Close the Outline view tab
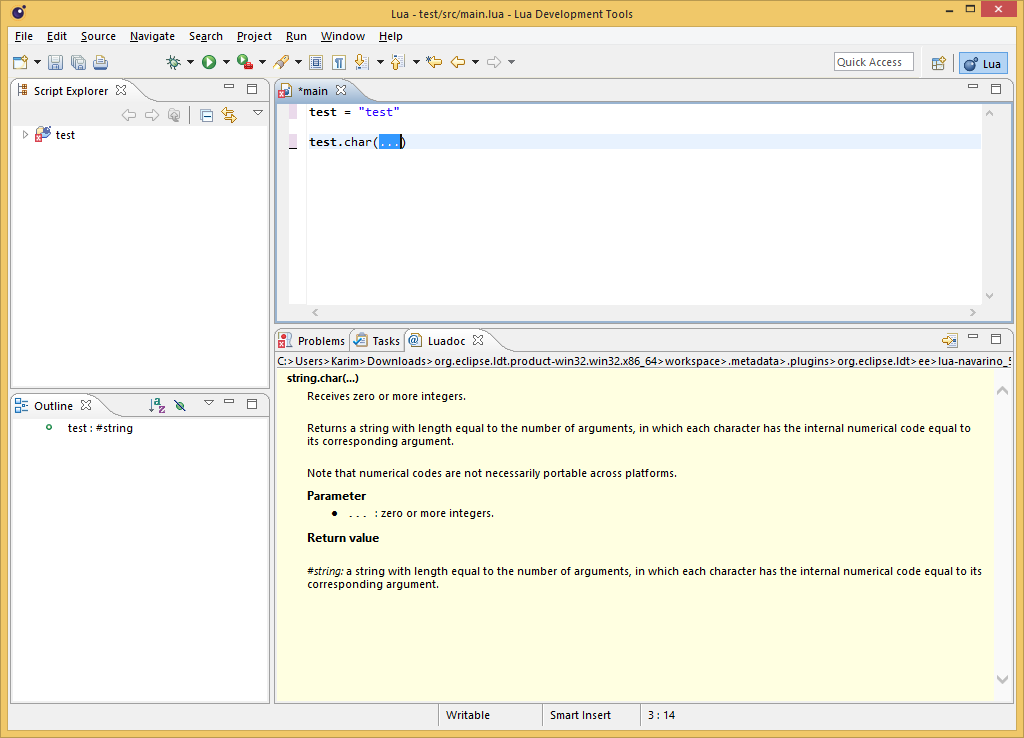 pos(86,405)
